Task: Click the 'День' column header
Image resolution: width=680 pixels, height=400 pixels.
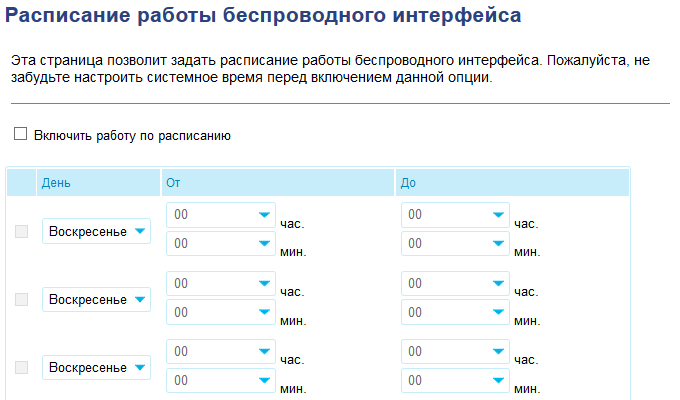Action: 56,182
